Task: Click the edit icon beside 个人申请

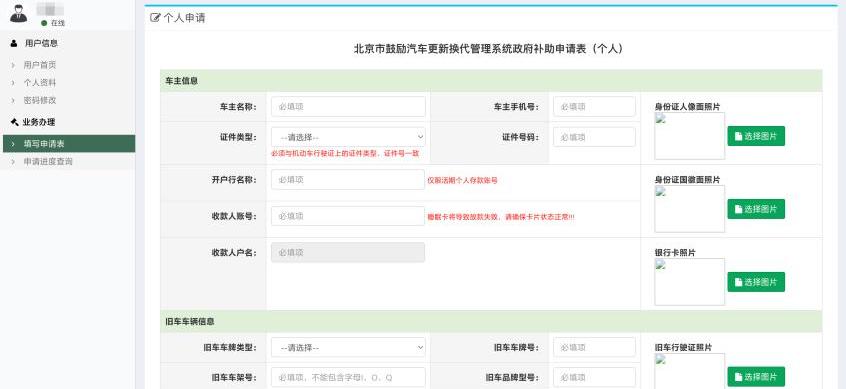Action: click(x=155, y=18)
